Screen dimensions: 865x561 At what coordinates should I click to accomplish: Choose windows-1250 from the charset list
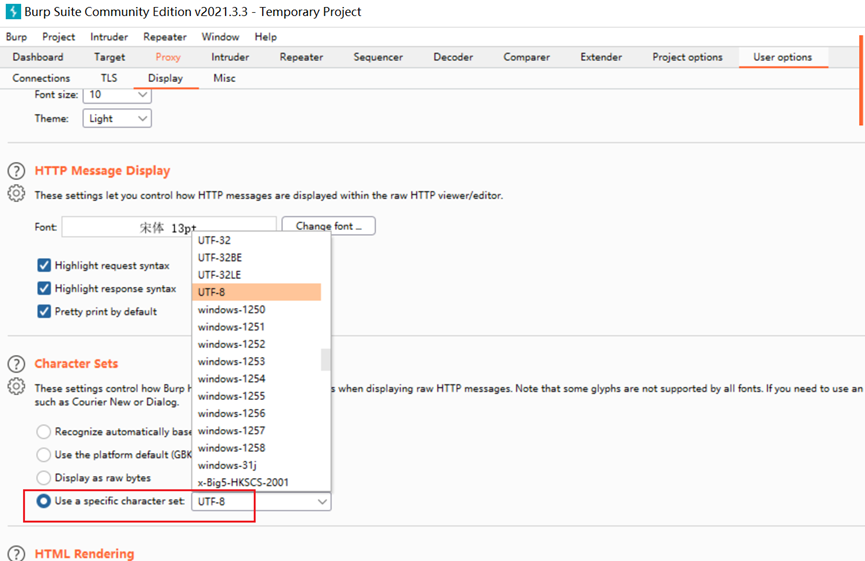tap(257, 309)
